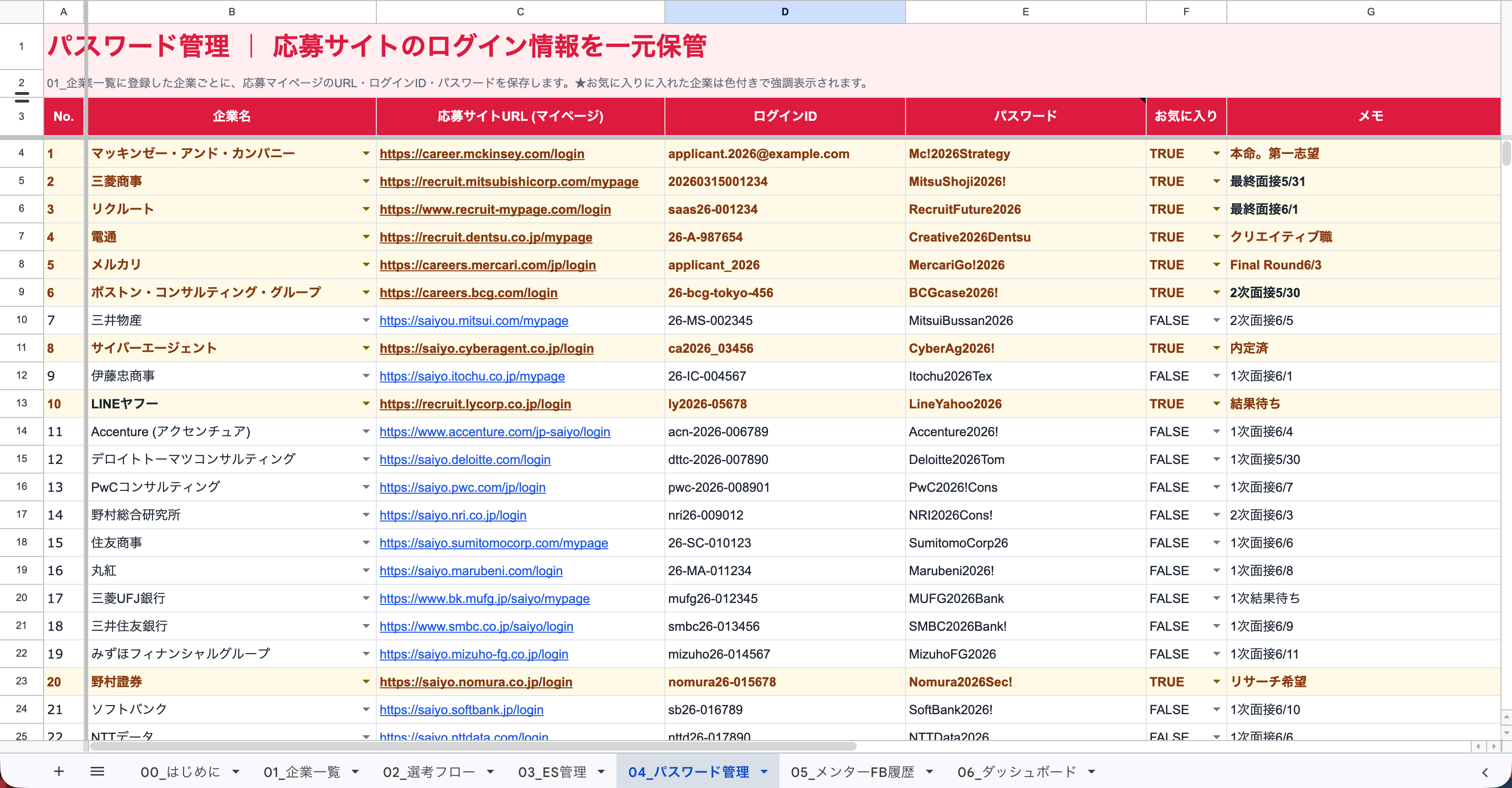Expand company dropdown for 電通 row
The width and height of the screenshot is (1512, 788).
[x=366, y=237]
